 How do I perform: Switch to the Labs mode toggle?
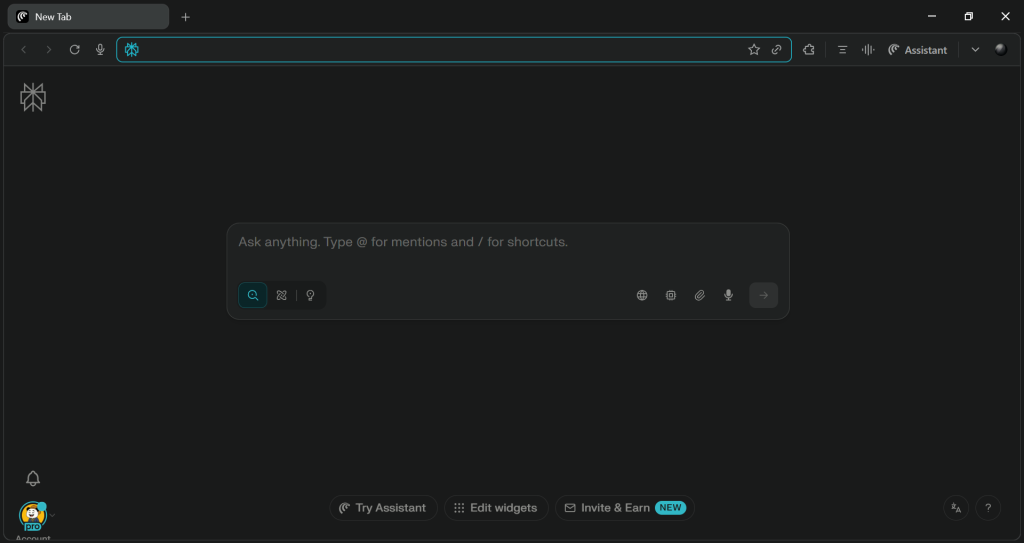(x=282, y=295)
